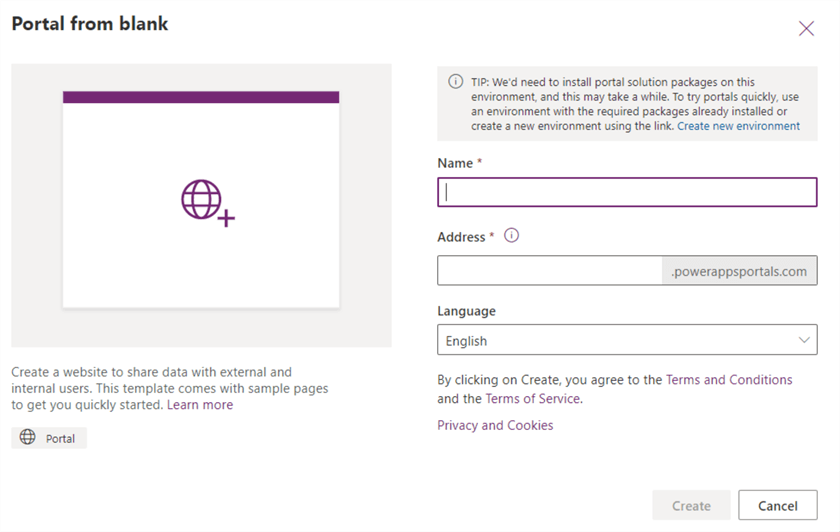Click the Name field label
The image size is (840, 532).
[x=455, y=163]
